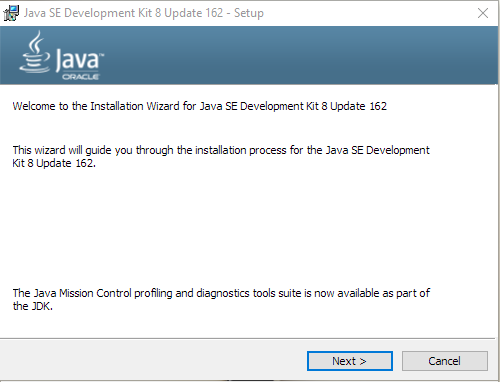Screen dimensions: 500x382
Task: Click the ORACLE text under the Java logo
Action: point(81,77)
